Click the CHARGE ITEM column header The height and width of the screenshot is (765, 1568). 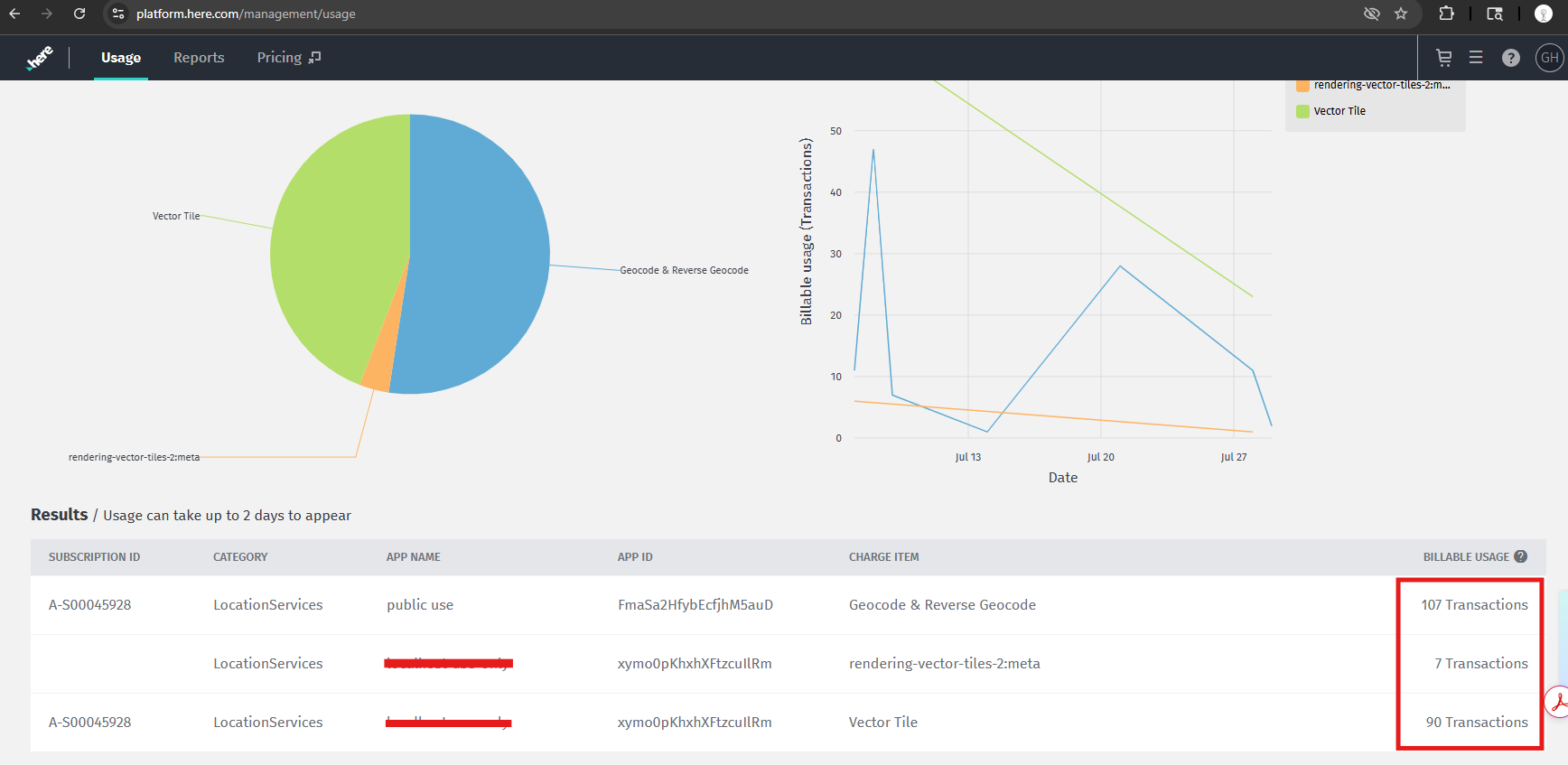[884, 557]
